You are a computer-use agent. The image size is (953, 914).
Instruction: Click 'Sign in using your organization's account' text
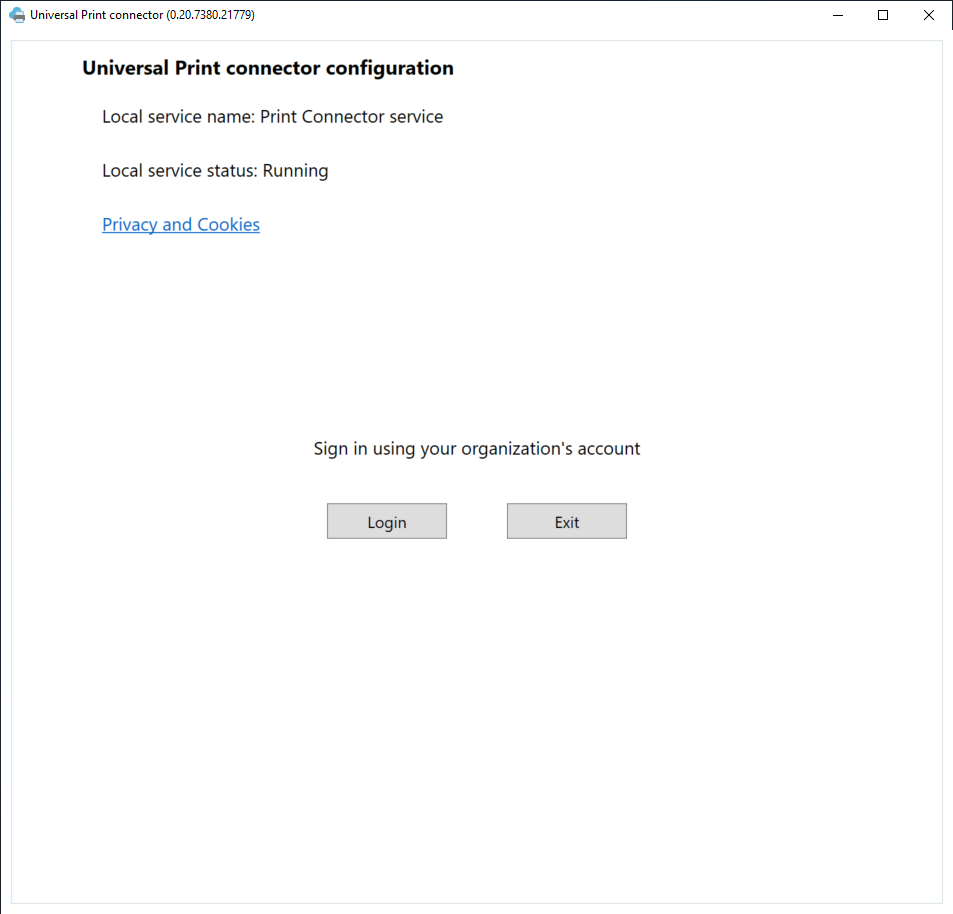(x=476, y=448)
